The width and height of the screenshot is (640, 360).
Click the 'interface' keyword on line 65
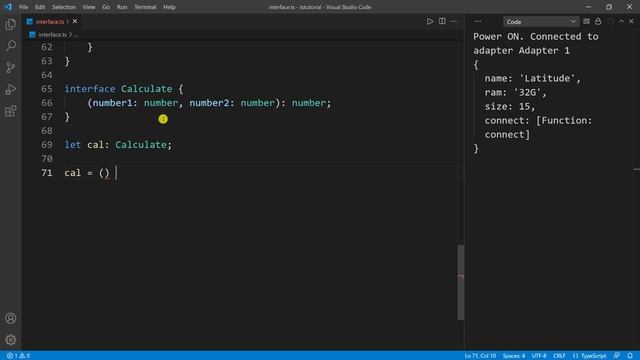[x=90, y=89]
